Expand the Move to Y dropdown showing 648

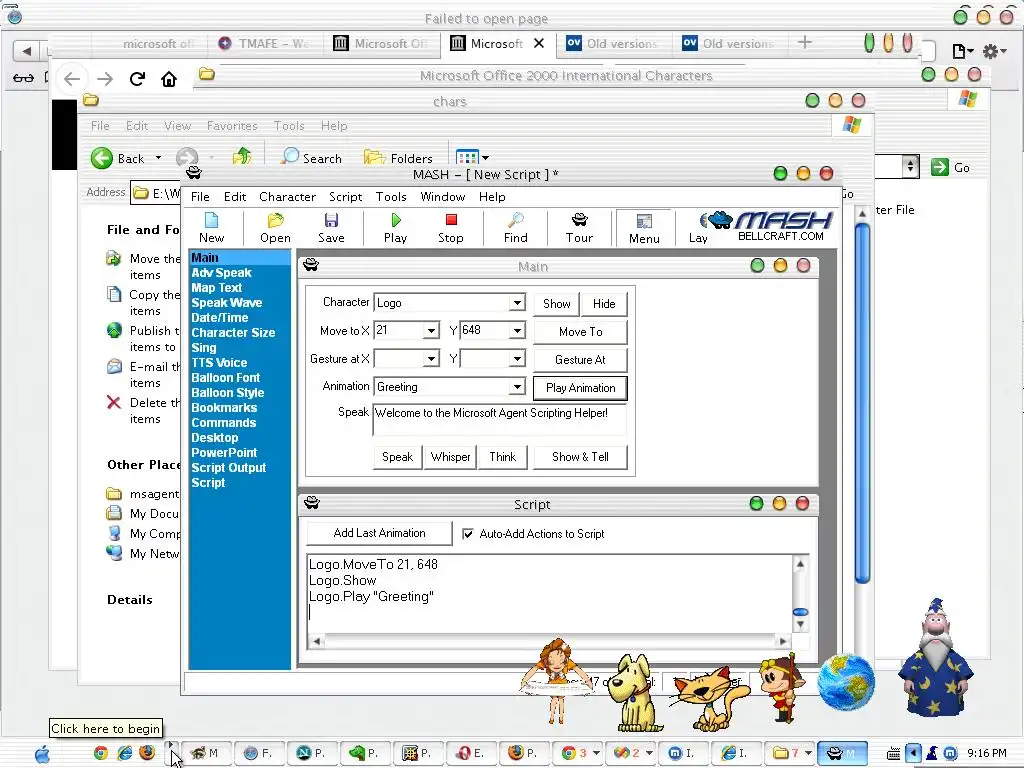click(517, 331)
